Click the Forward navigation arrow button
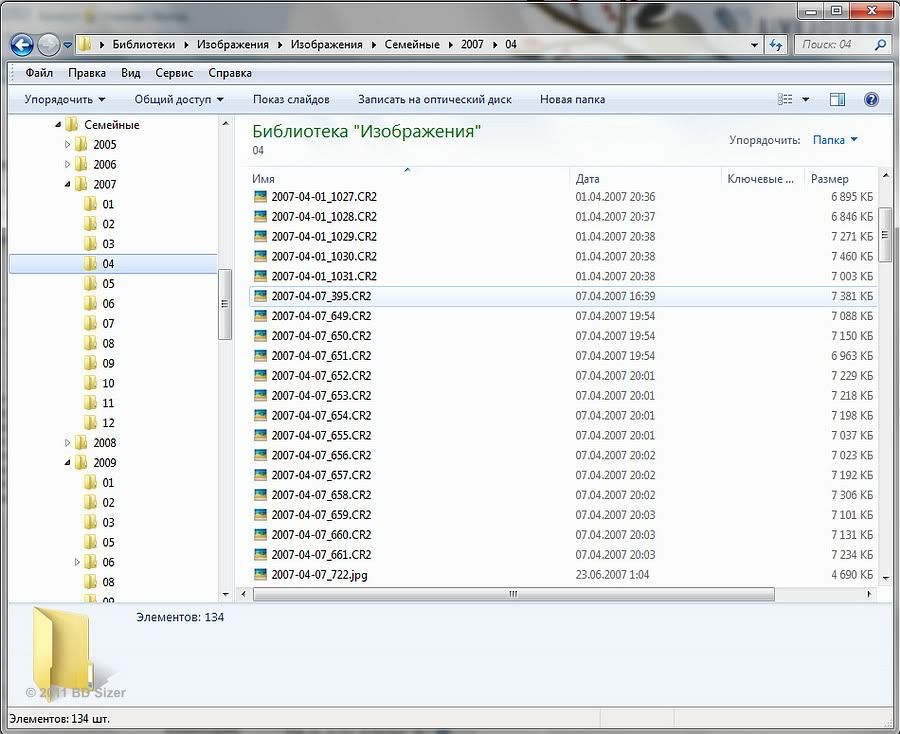This screenshot has width=900, height=734. (x=48, y=45)
